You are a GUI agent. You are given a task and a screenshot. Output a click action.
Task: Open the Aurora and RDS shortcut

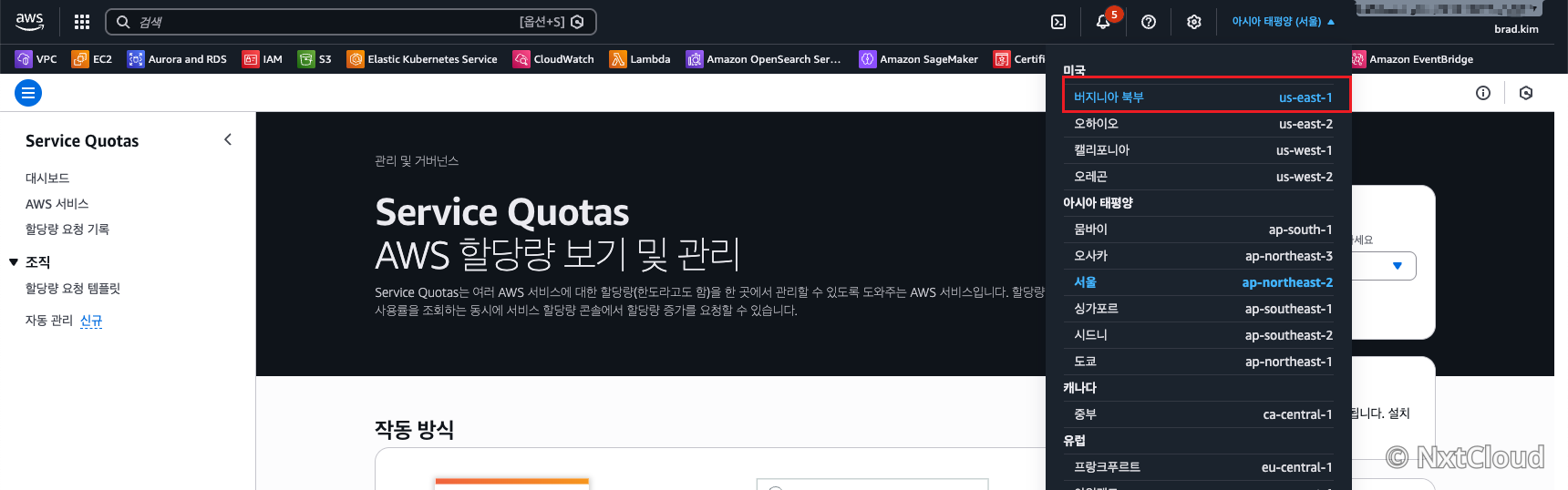pyautogui.click(x=177, y=59)
